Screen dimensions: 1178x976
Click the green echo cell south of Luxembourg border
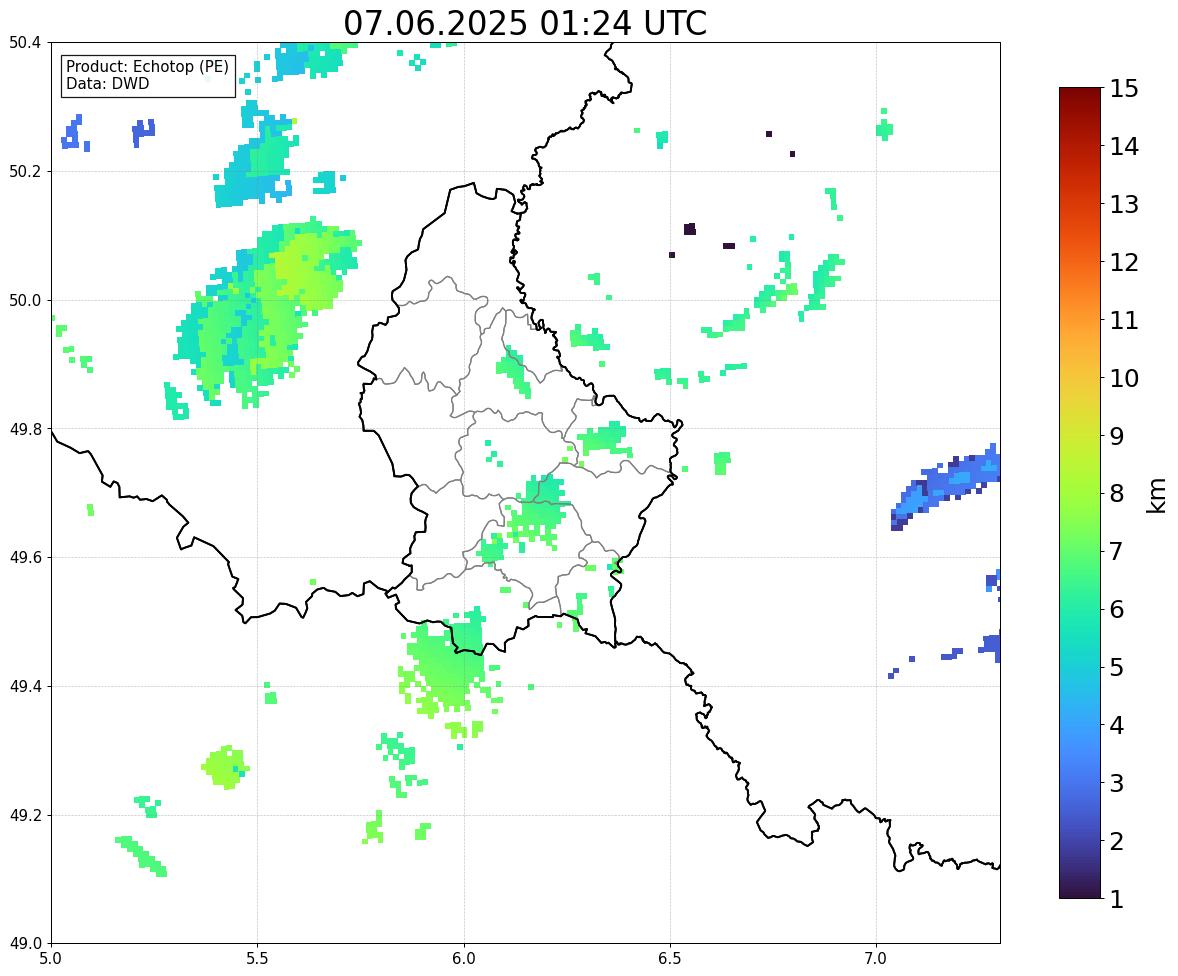[446, 665]
